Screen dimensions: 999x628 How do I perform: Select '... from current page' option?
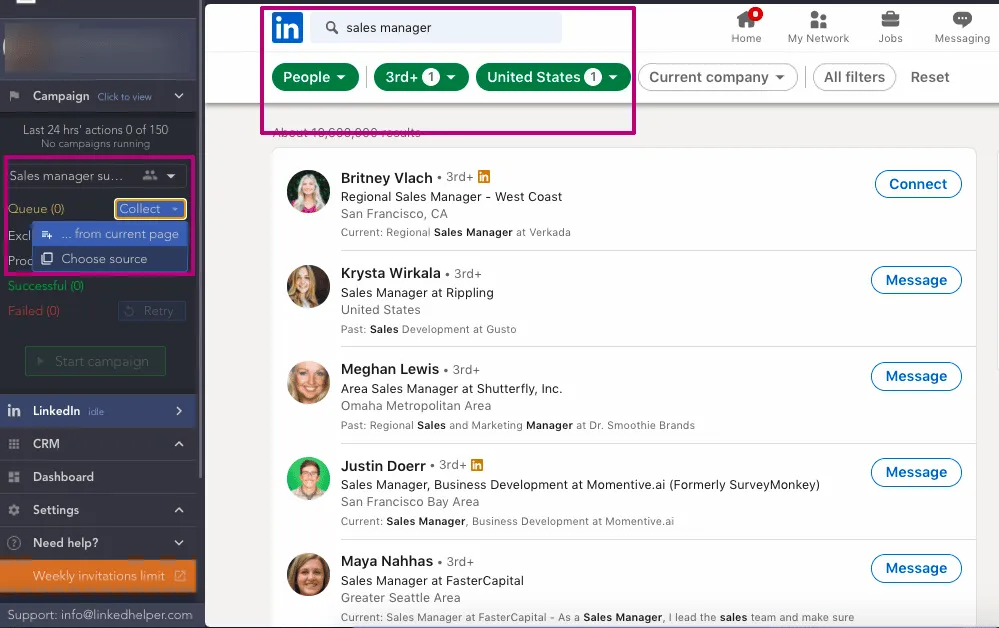[110, 234]
